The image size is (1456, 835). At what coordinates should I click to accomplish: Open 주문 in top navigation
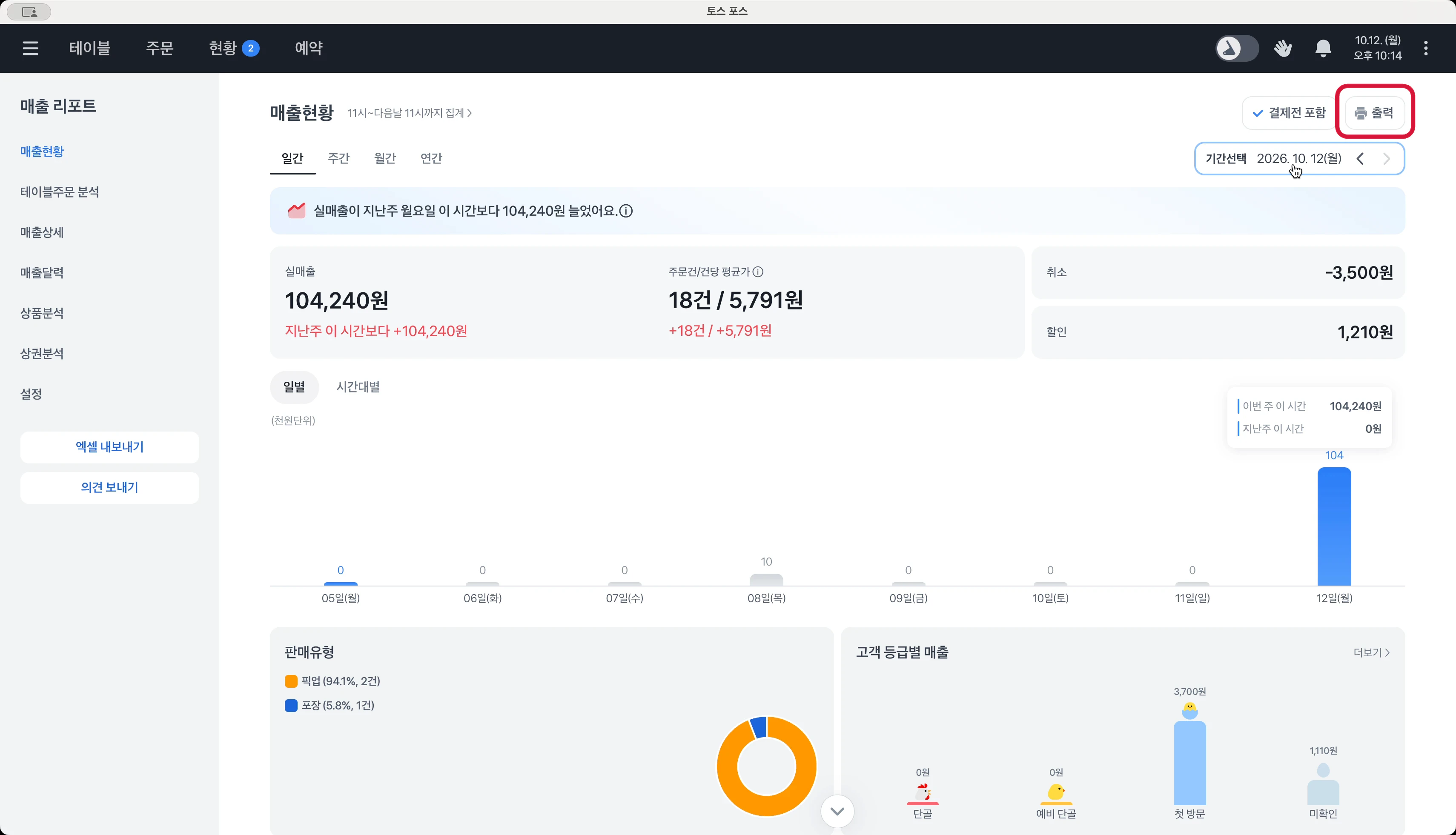160,48
